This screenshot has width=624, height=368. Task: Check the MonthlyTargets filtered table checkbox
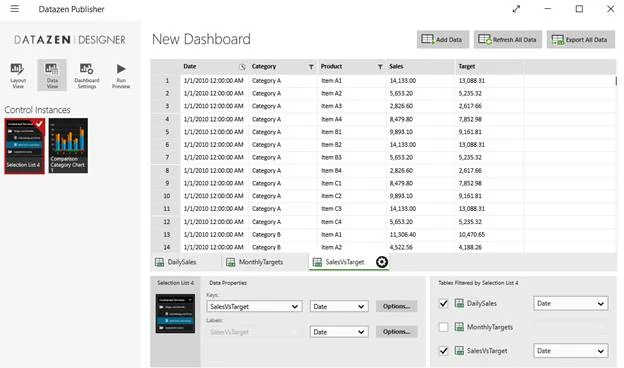pyautogui.click(x=443, y=327)
